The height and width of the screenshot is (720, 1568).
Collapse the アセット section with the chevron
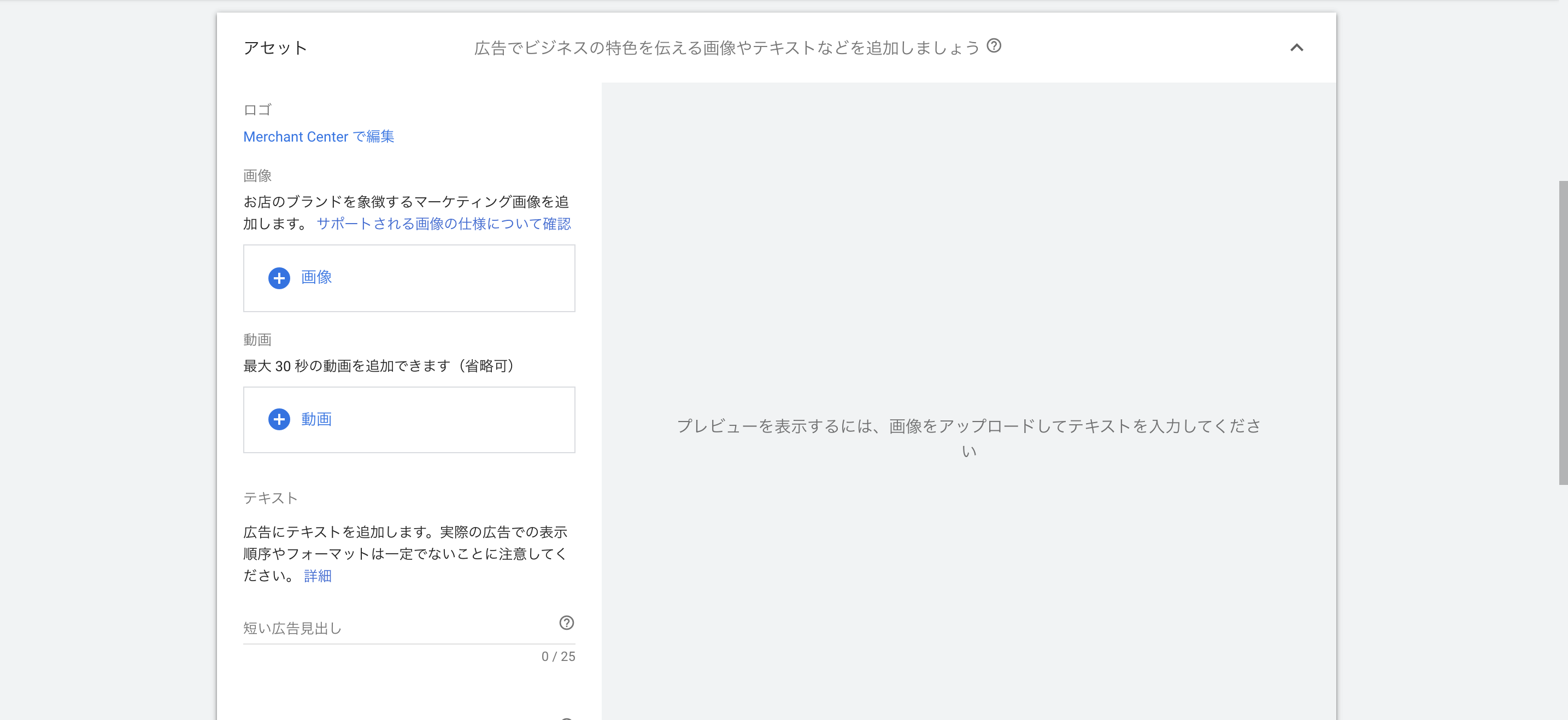[1296, 48]
